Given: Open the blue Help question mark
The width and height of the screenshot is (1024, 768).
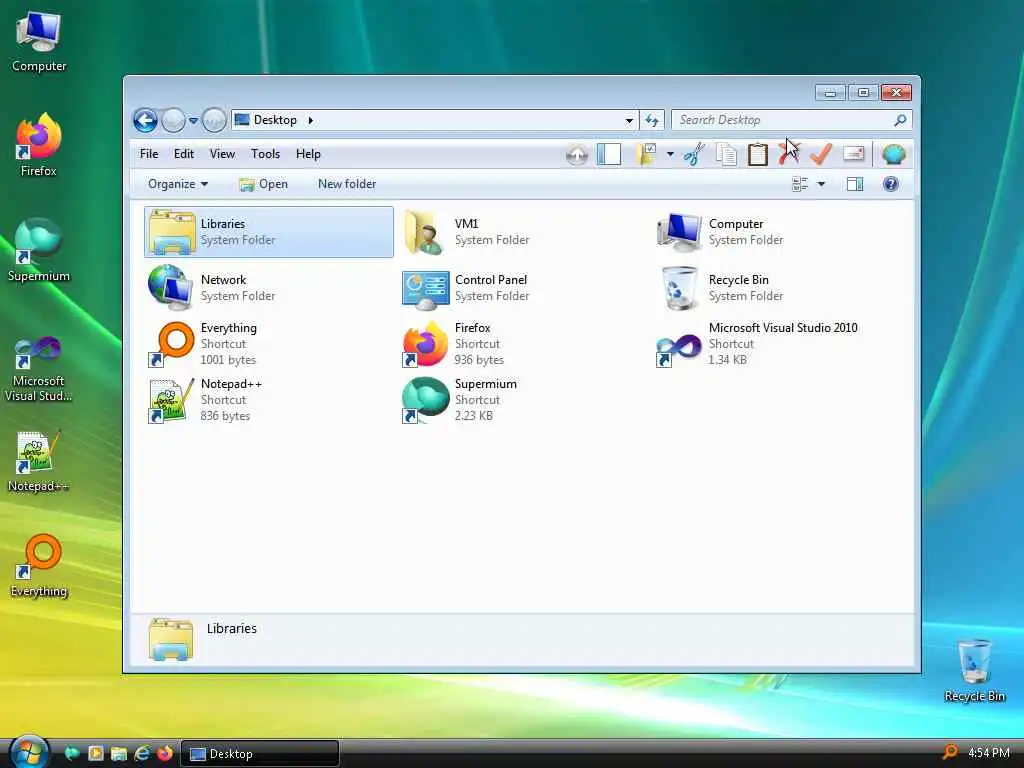Looking at the screenshot, I should (x=890, y=184).
